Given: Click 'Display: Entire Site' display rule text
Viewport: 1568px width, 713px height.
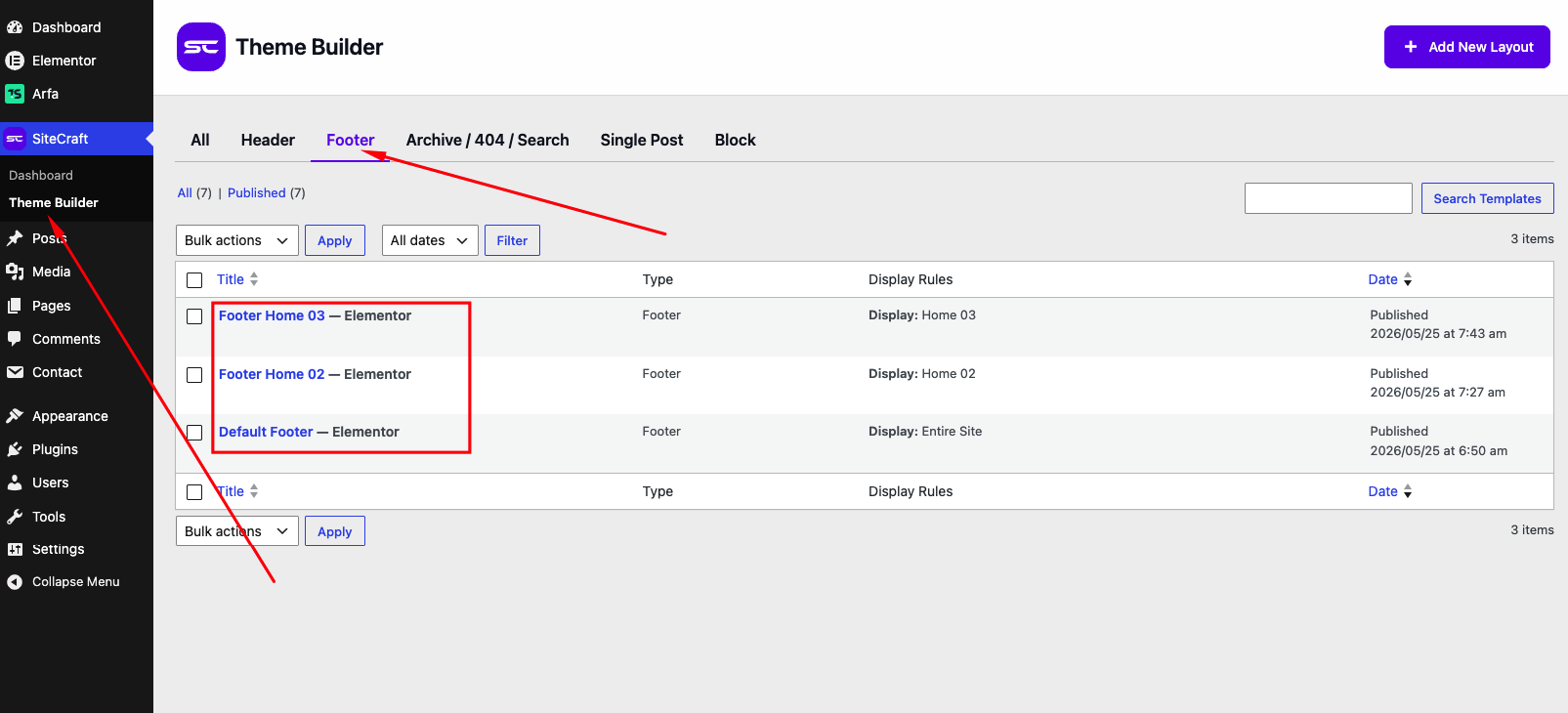Looking at the screenshot, I should coord(925,432).
